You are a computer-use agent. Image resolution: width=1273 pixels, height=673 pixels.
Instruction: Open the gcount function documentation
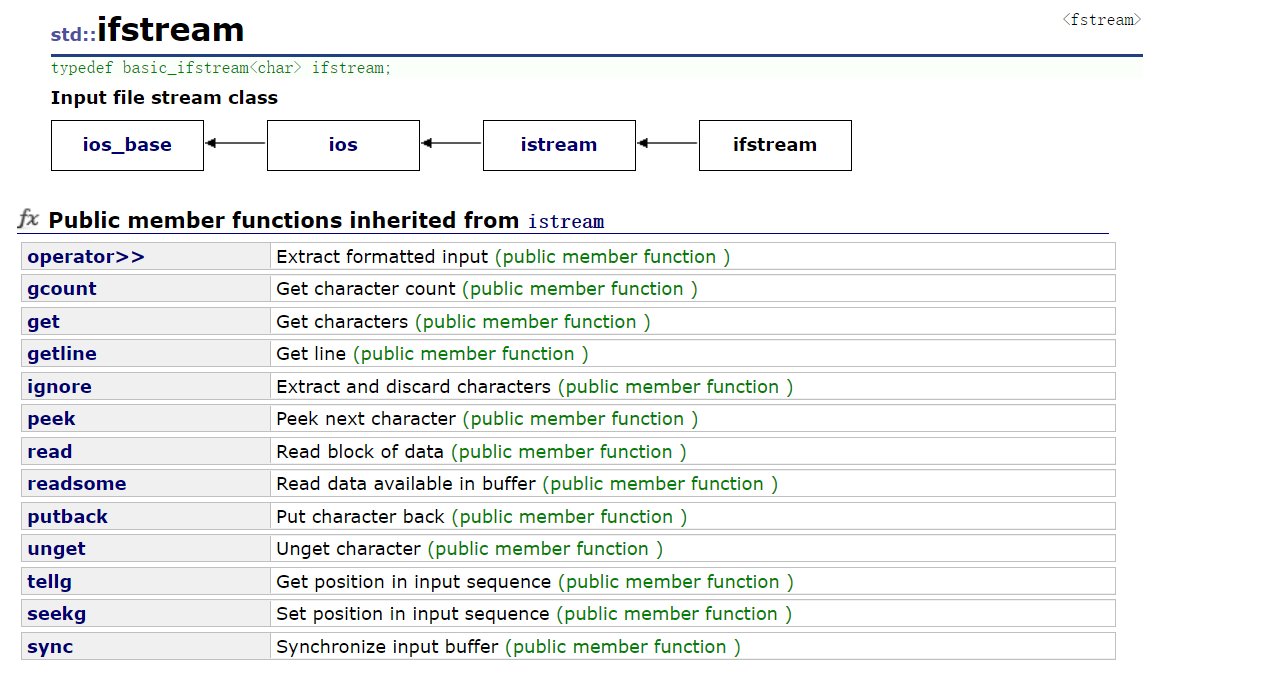tap(61, 288)
